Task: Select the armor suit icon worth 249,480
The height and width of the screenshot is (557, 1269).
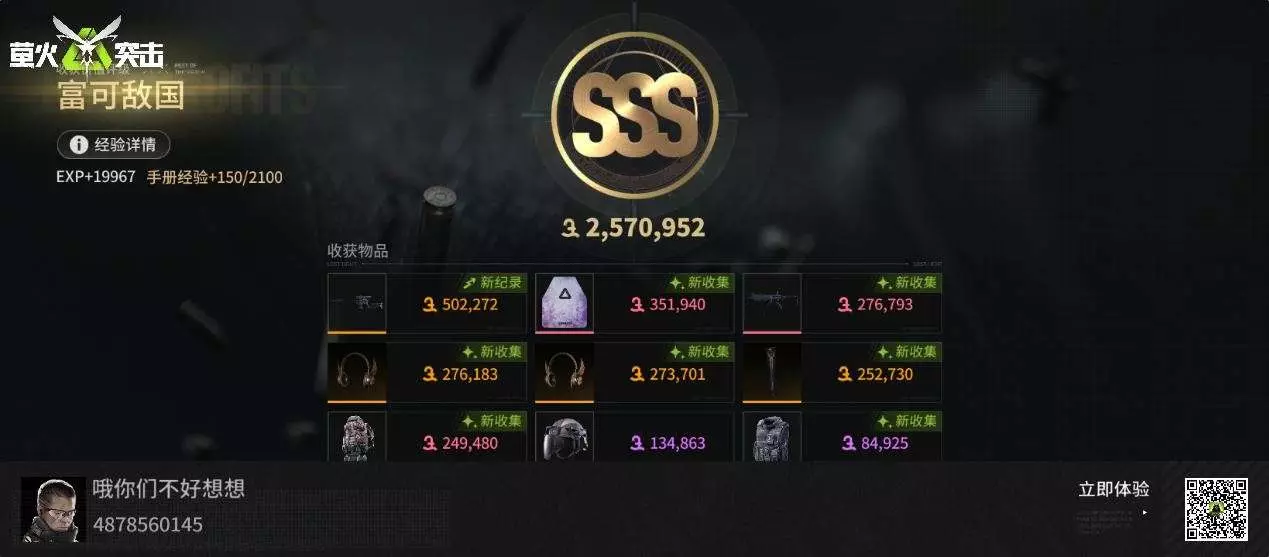Action: point(357,438)
